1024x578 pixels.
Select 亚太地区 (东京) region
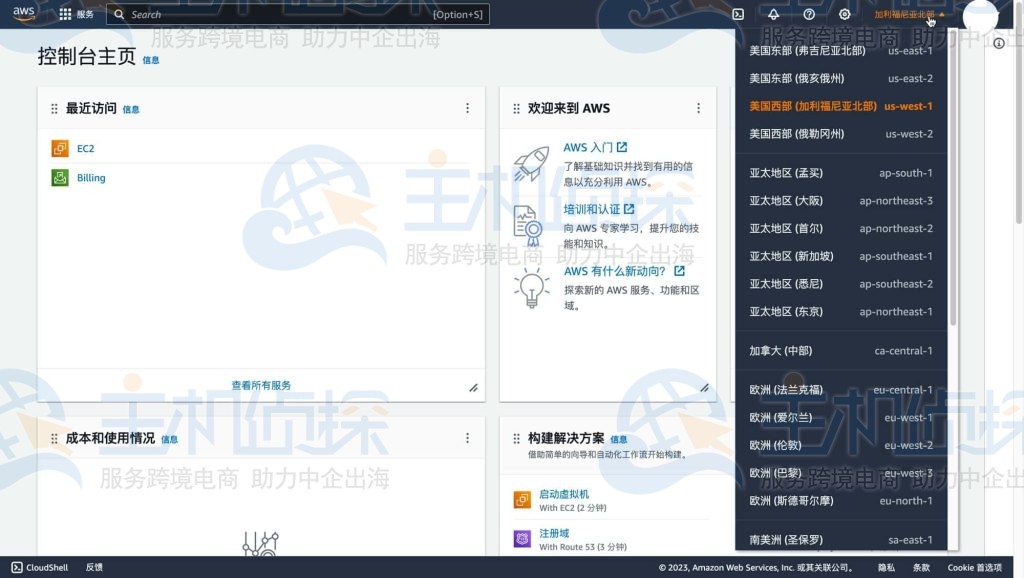840,311
